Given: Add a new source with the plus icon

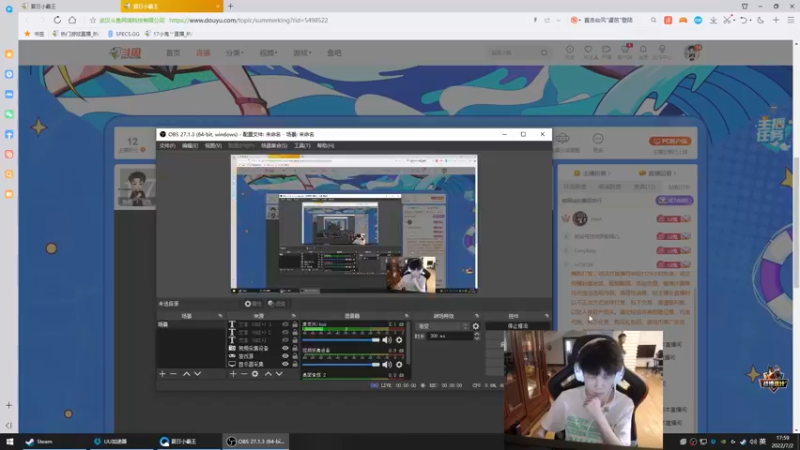Looking at the screenshot, I should click(233, 374).
